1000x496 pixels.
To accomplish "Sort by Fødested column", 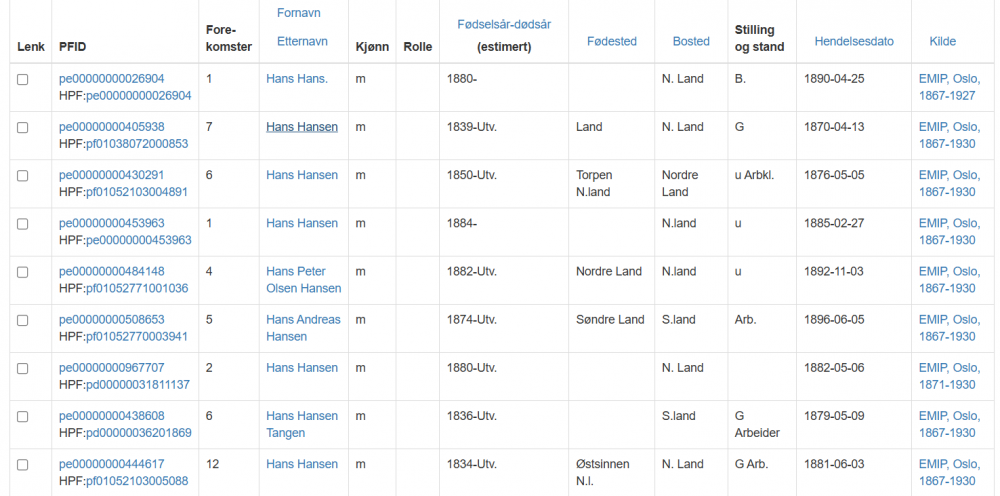I will (611, 42).
